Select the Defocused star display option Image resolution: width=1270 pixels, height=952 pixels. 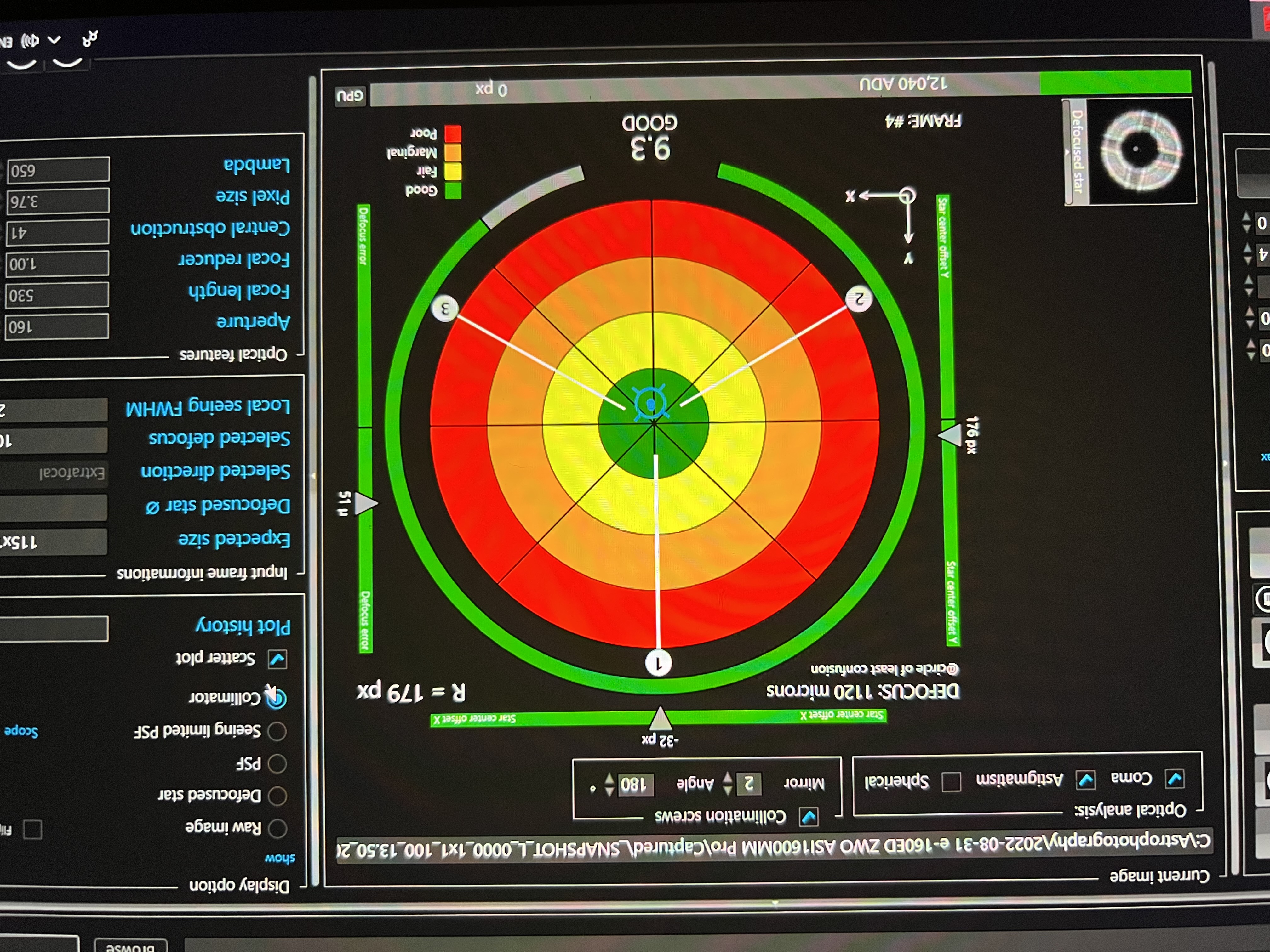(x=277, y=796)
